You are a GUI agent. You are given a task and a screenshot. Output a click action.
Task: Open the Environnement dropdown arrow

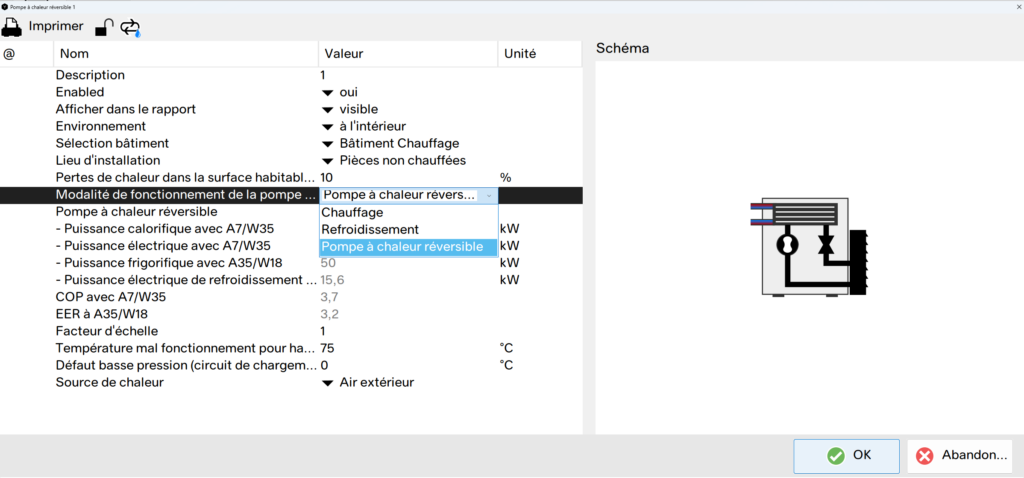tap(327, 127)
